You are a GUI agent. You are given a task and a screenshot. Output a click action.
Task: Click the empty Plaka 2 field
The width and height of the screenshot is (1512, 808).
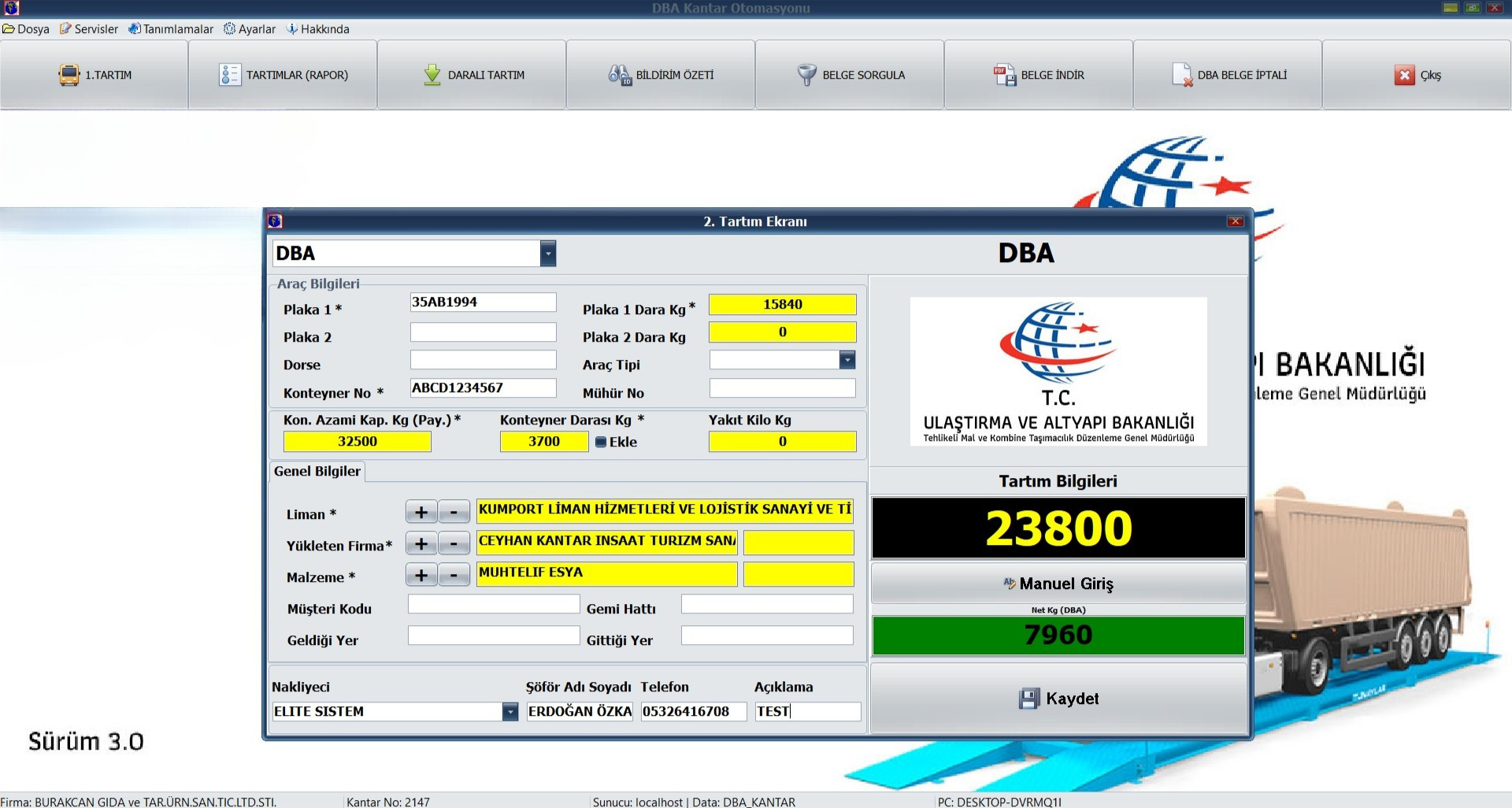483,332
